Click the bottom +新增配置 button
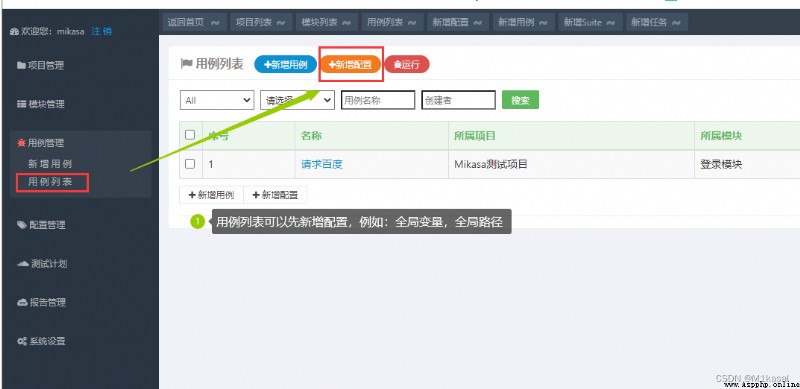This screenshot has height=389, width=800. (275, 195)
